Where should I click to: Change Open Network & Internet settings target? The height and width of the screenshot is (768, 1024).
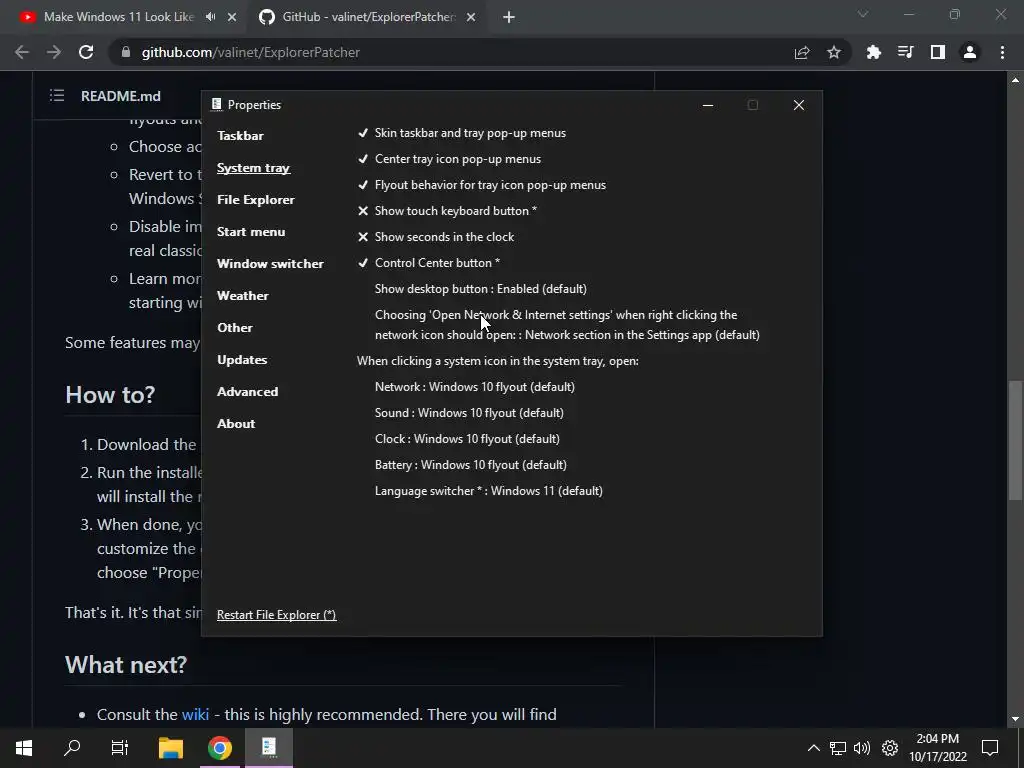click(x=567, y=325)
